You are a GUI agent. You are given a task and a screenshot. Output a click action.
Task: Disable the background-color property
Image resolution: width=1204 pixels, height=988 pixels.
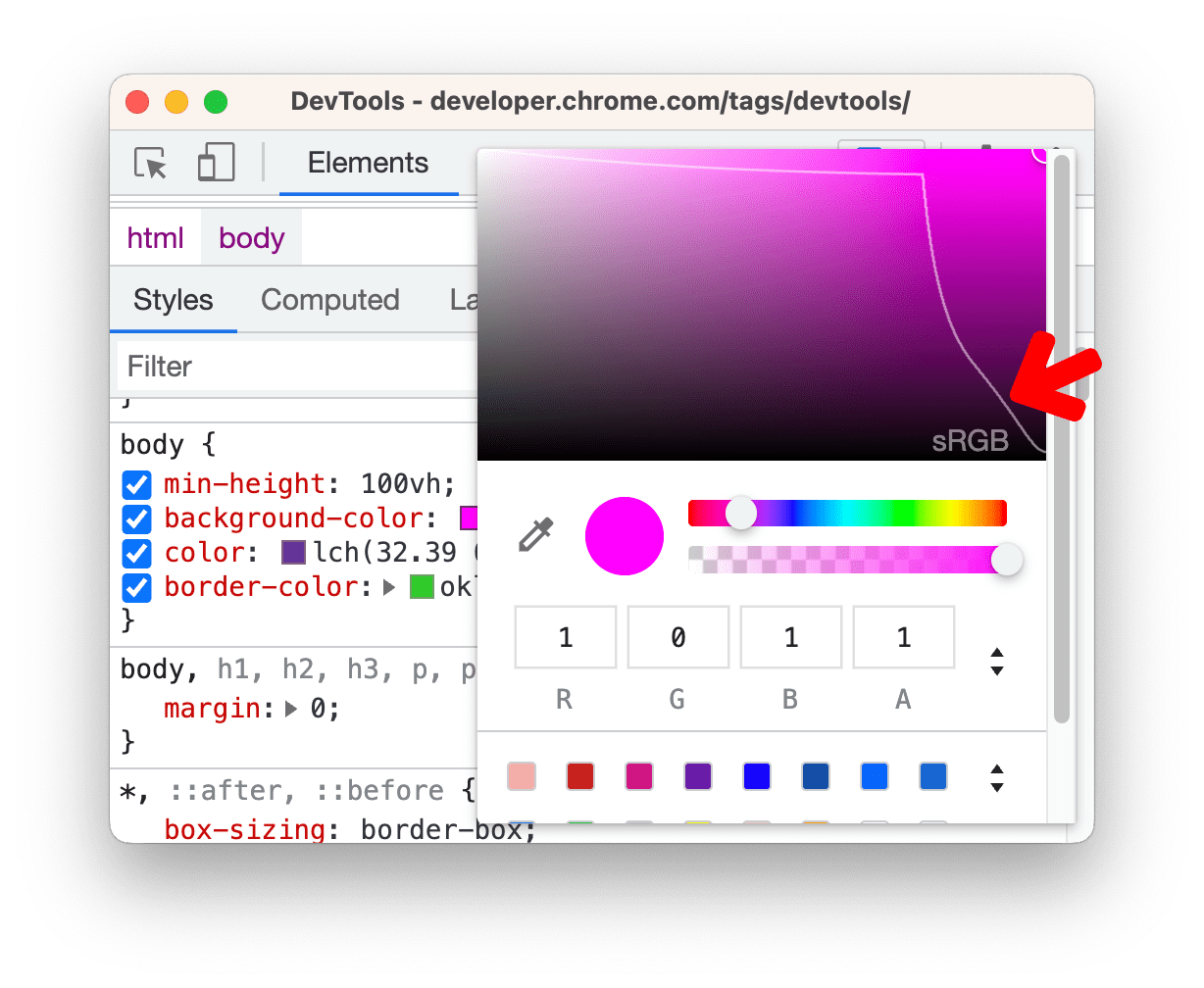pos(136,519)
